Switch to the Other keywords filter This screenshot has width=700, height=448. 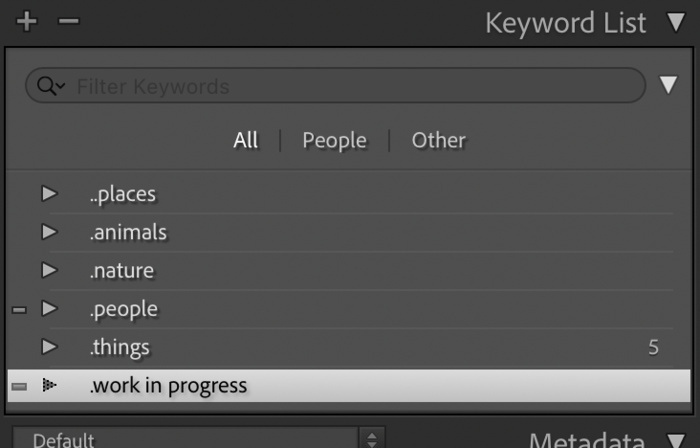pyautogui.click(x=438, y=140)
